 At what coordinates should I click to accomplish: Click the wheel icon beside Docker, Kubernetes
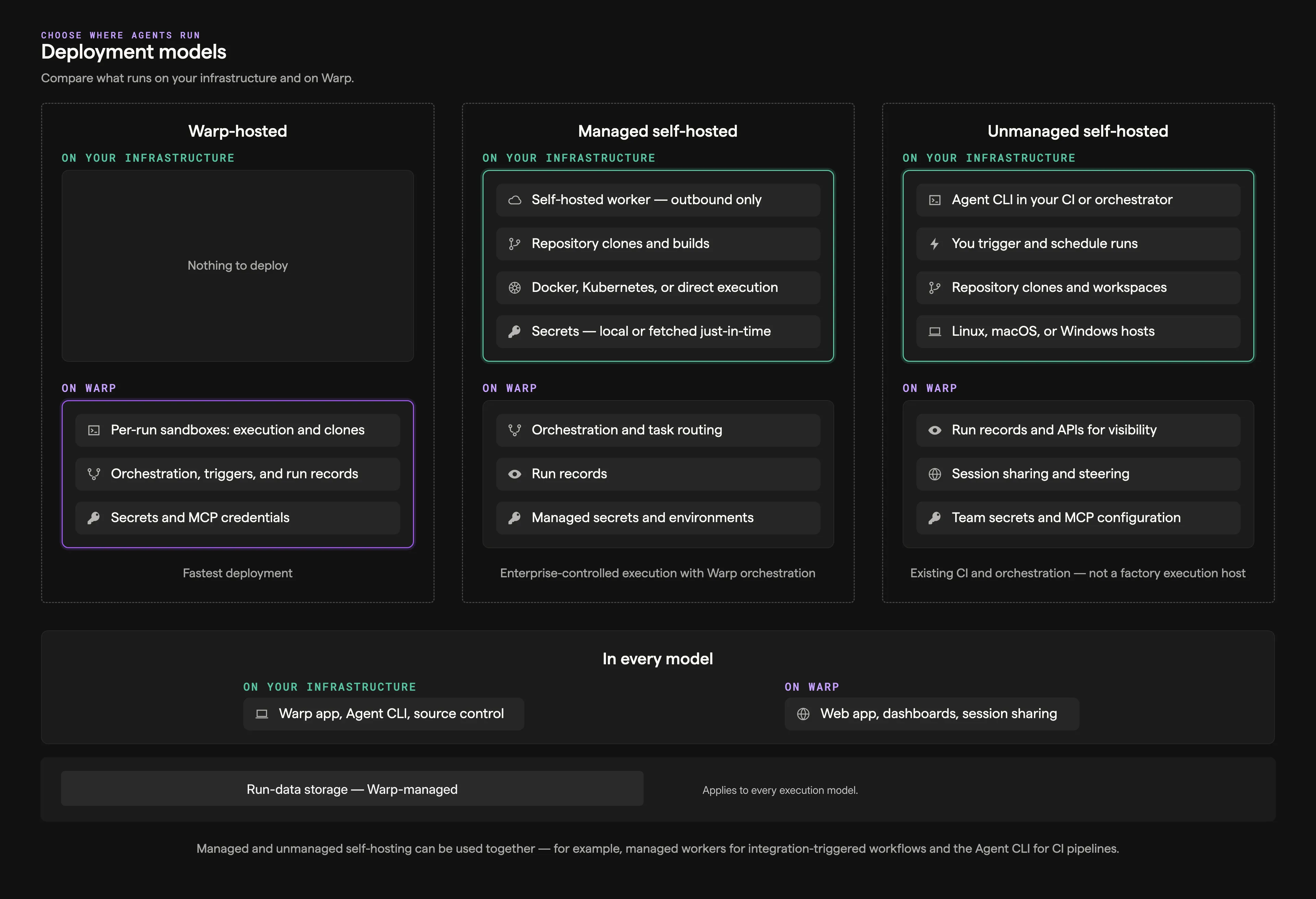[x=514, y=287]
